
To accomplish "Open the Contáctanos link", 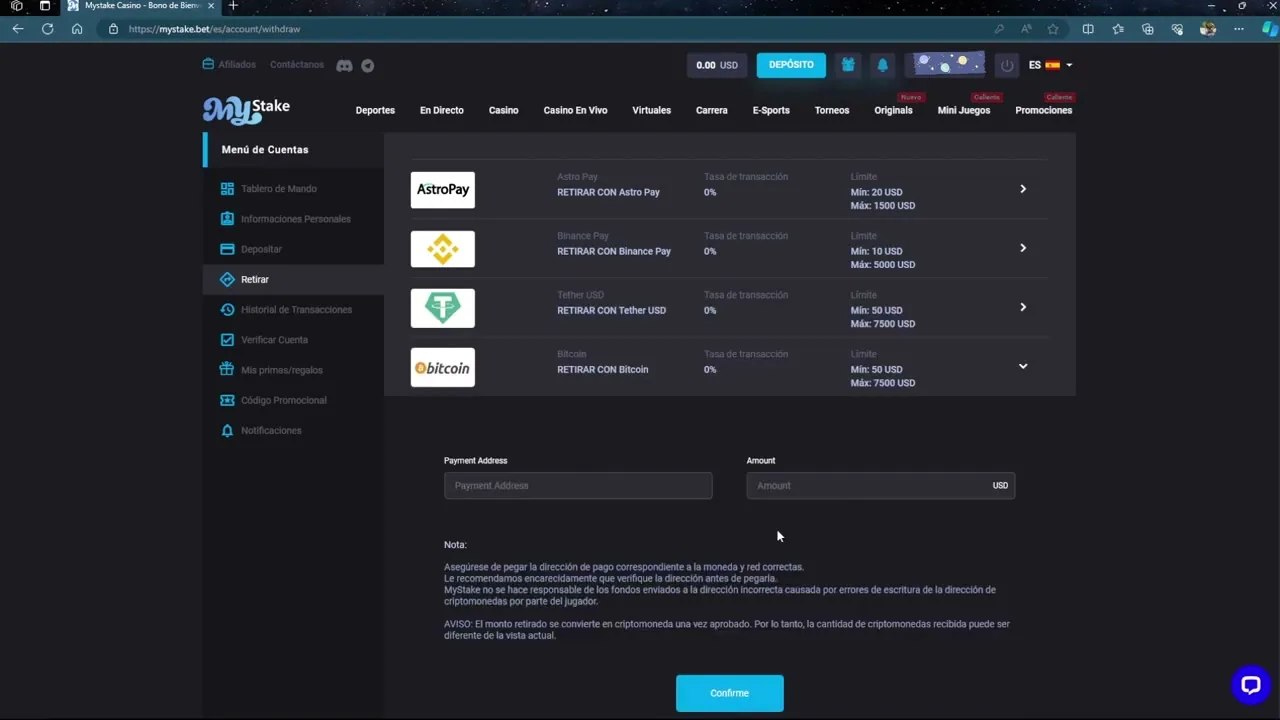I will pyautogui.click(x=297, y=65).
